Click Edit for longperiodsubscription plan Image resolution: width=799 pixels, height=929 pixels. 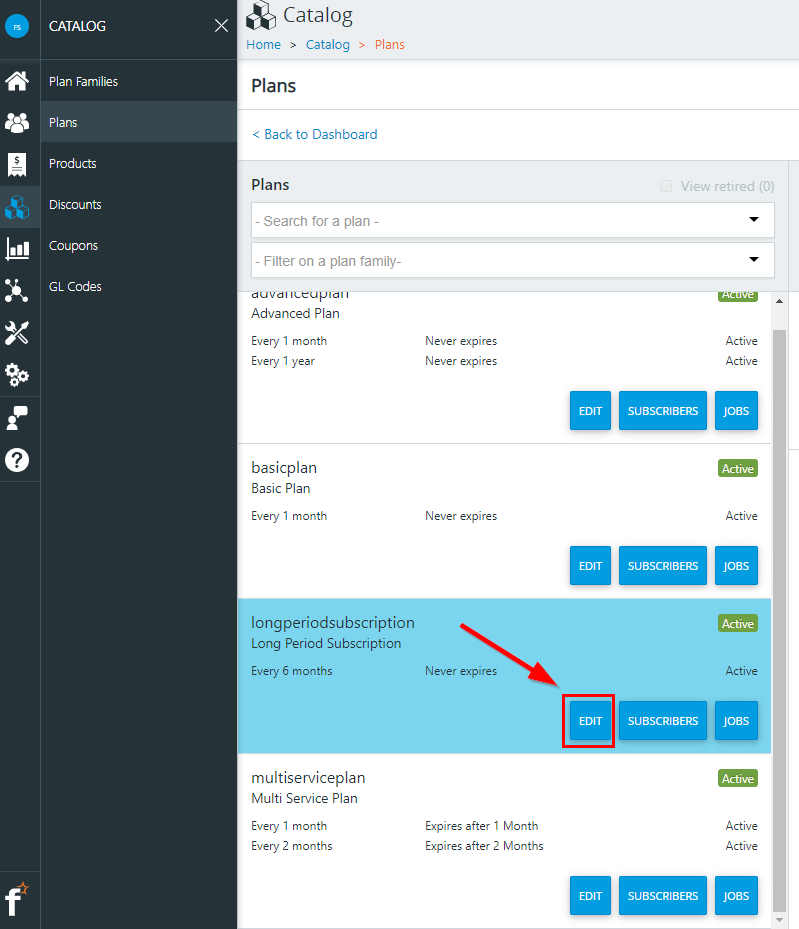pos(590,720)
